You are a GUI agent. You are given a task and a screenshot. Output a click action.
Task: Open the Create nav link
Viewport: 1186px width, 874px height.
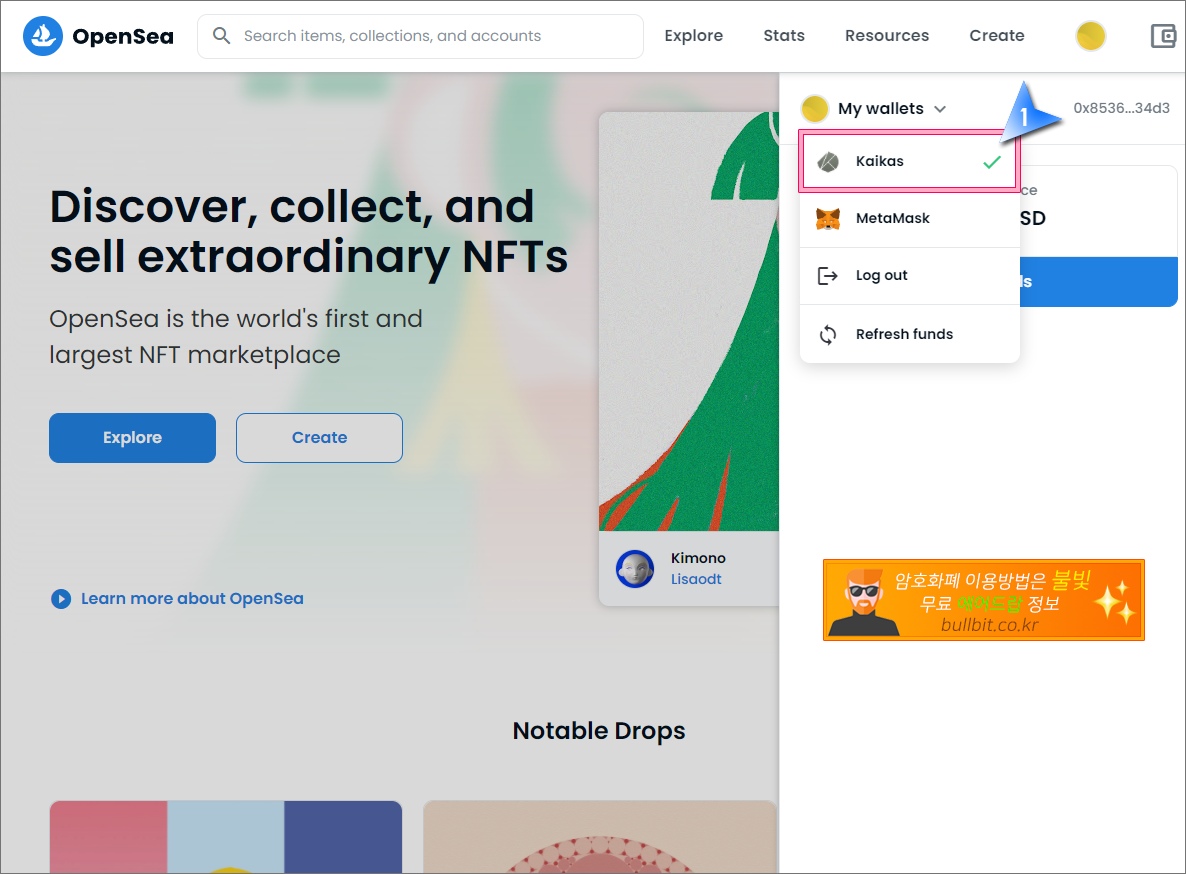pyautogui.click(x=997, y=36)
